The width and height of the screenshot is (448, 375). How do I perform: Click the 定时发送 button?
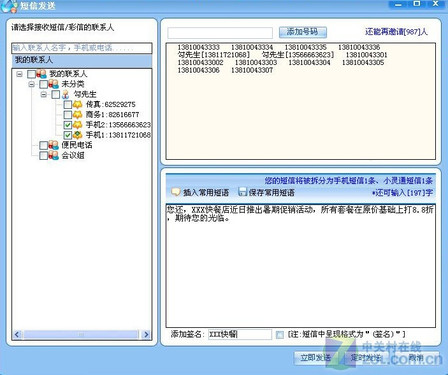click(x=366, y=358)
